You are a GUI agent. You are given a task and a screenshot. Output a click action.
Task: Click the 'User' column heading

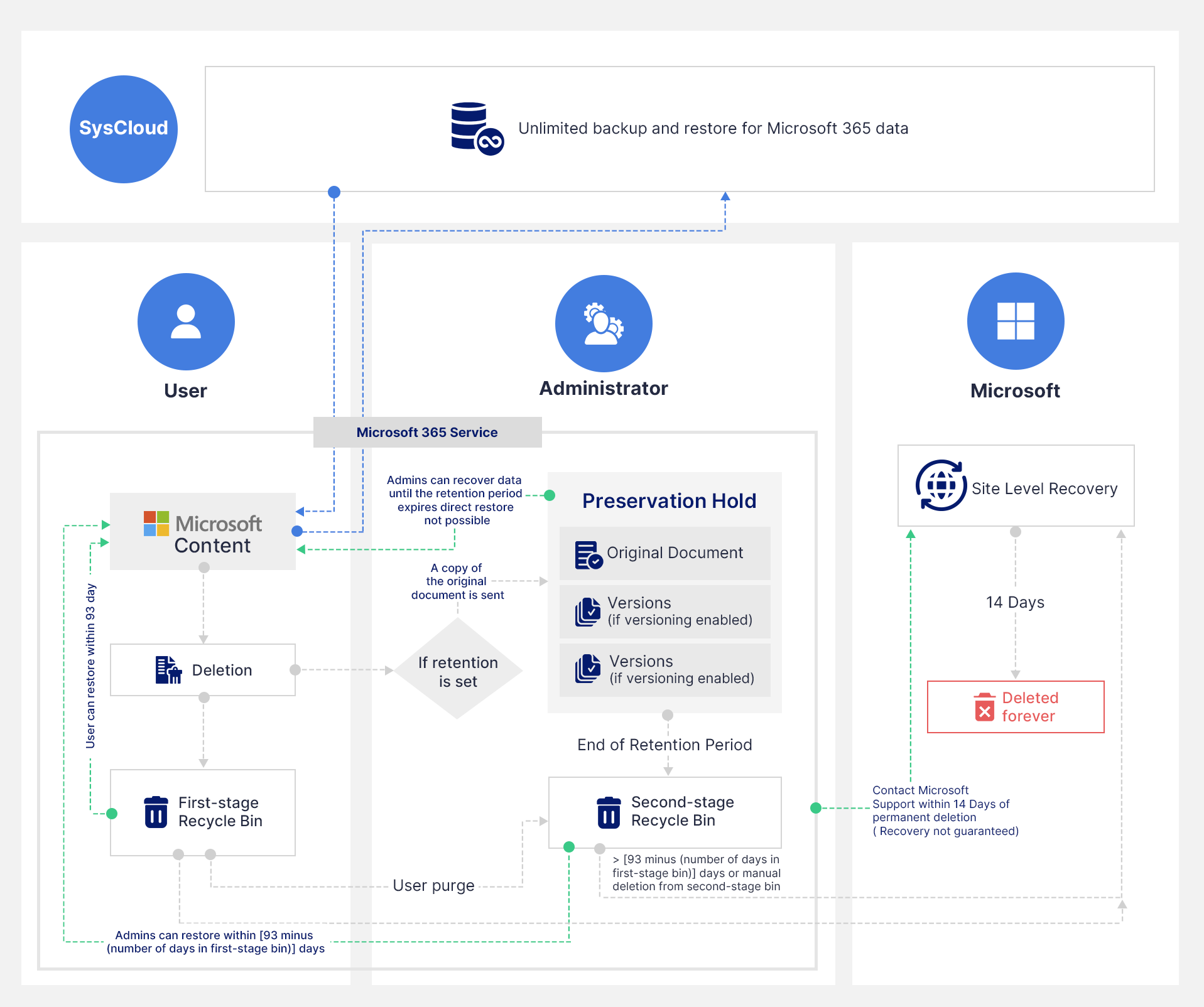tap(185, 390)
